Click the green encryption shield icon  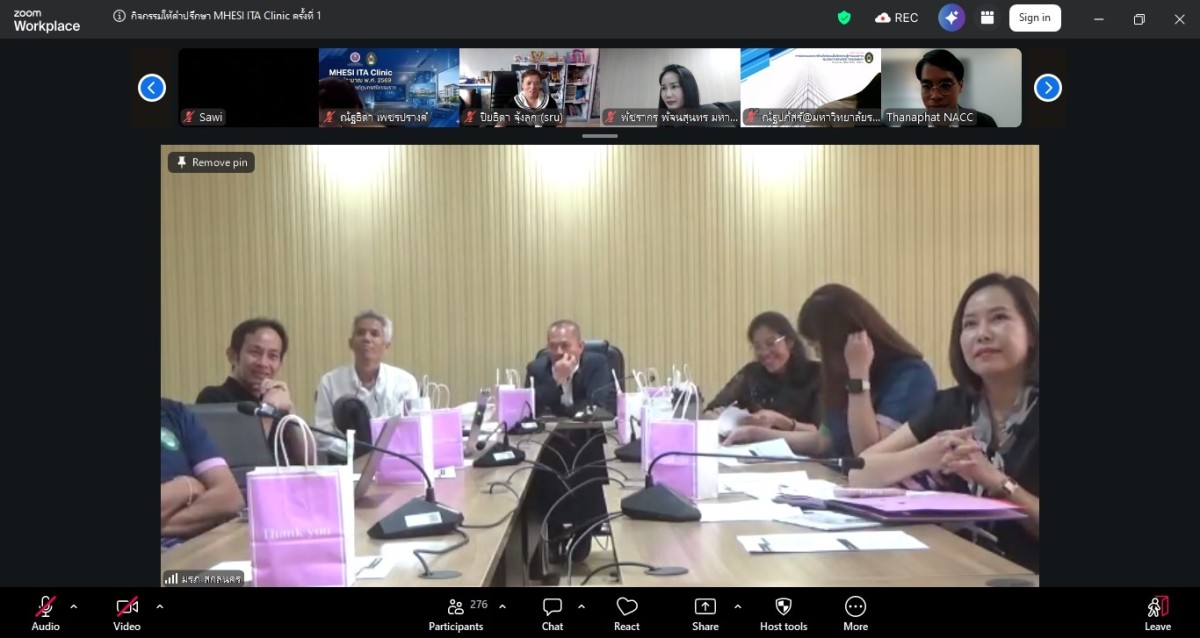[844, 18]
